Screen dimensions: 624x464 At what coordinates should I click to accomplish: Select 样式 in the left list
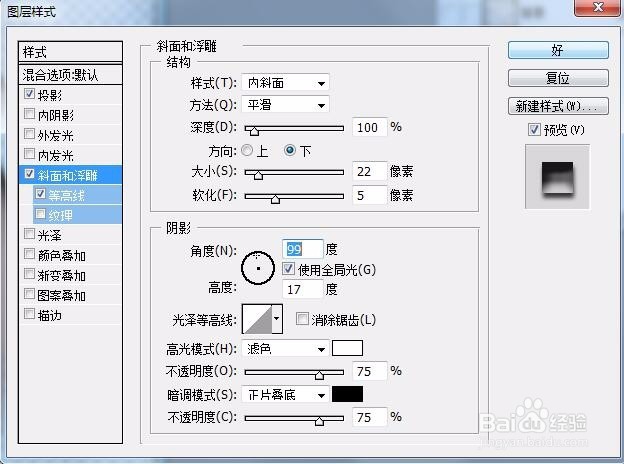[70, 52]
